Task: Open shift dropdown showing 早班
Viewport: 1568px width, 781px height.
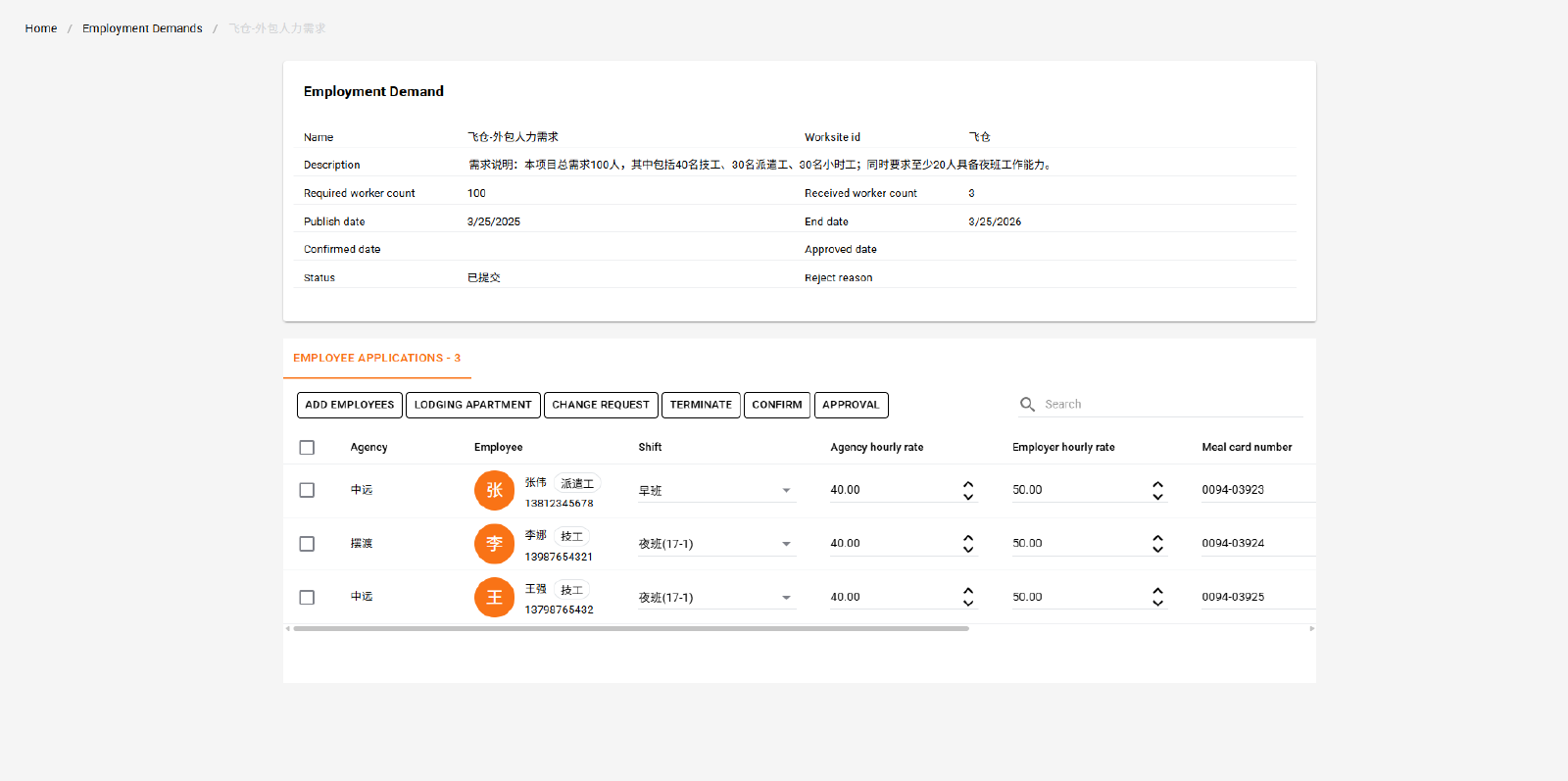Action: 785,491
